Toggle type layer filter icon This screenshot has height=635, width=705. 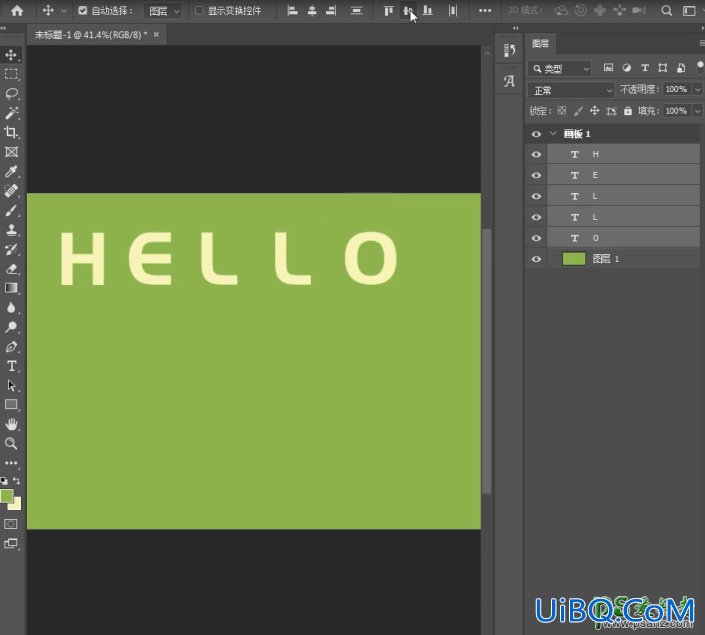[645, 67]
